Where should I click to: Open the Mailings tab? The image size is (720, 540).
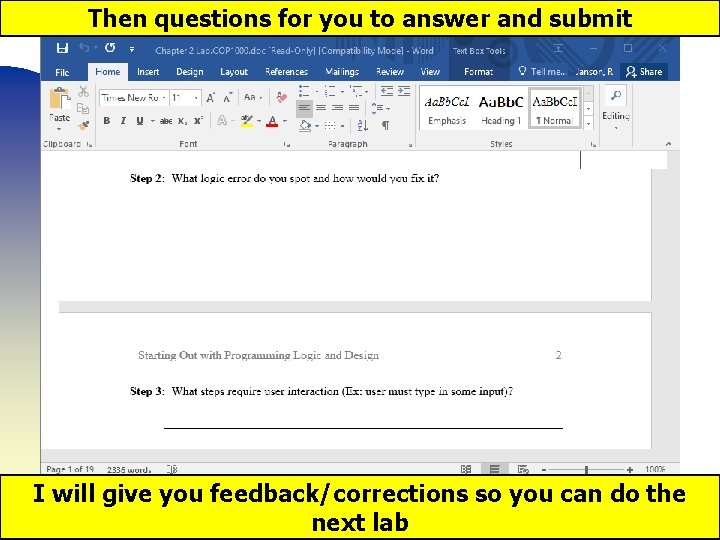coord(342,72)
